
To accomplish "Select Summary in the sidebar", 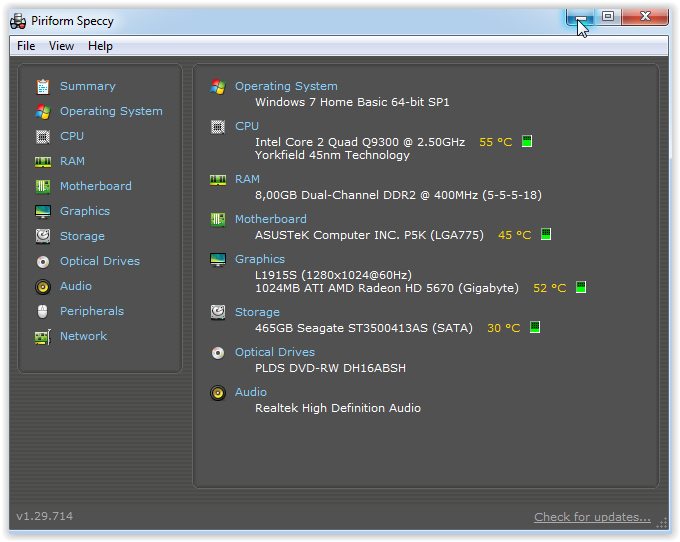I will [88, 86].
